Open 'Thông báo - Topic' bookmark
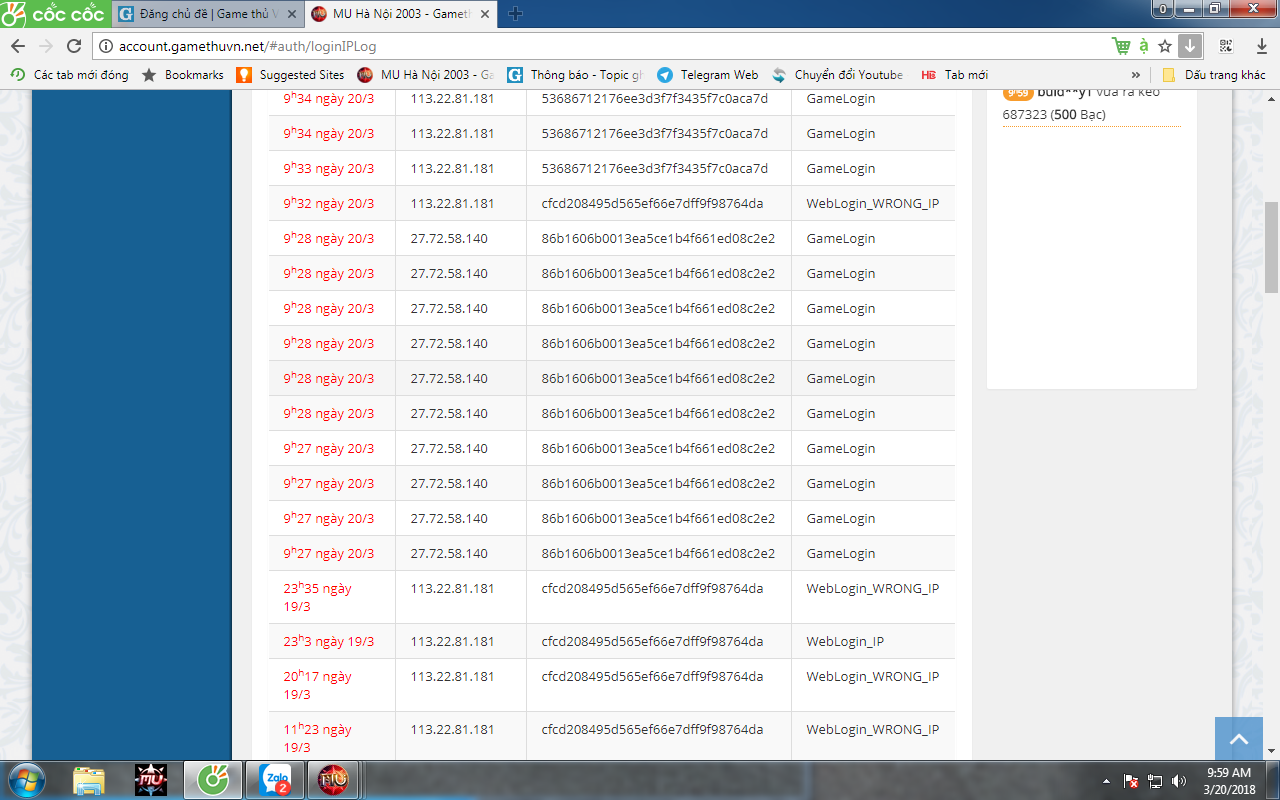This screenshot has width=1280, height=800. [576, 75]
